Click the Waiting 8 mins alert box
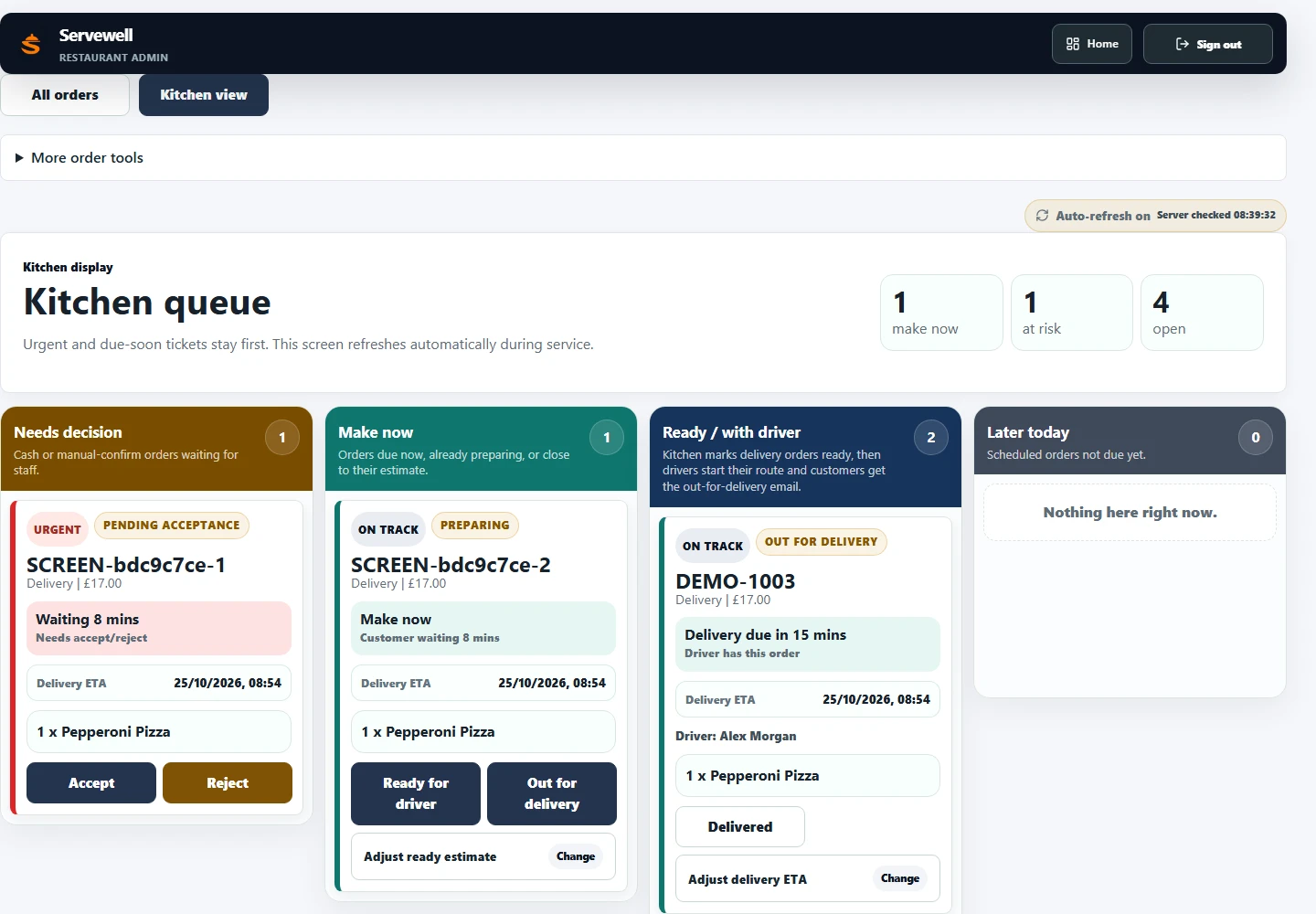This screenshot has width=1316, height=914. [x=159, y=628]
